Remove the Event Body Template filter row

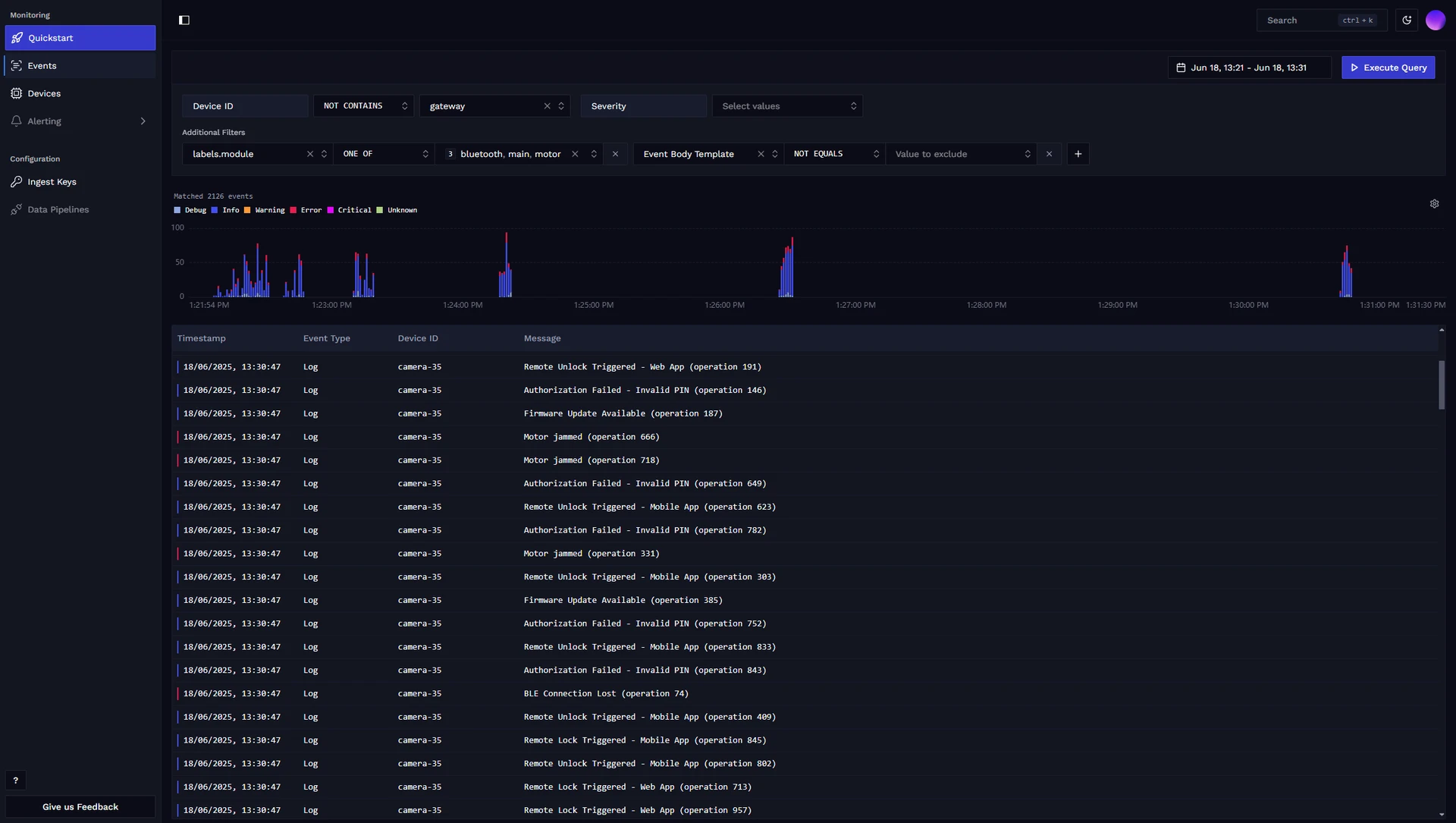pyautogui.click(x=1049, y=154)
